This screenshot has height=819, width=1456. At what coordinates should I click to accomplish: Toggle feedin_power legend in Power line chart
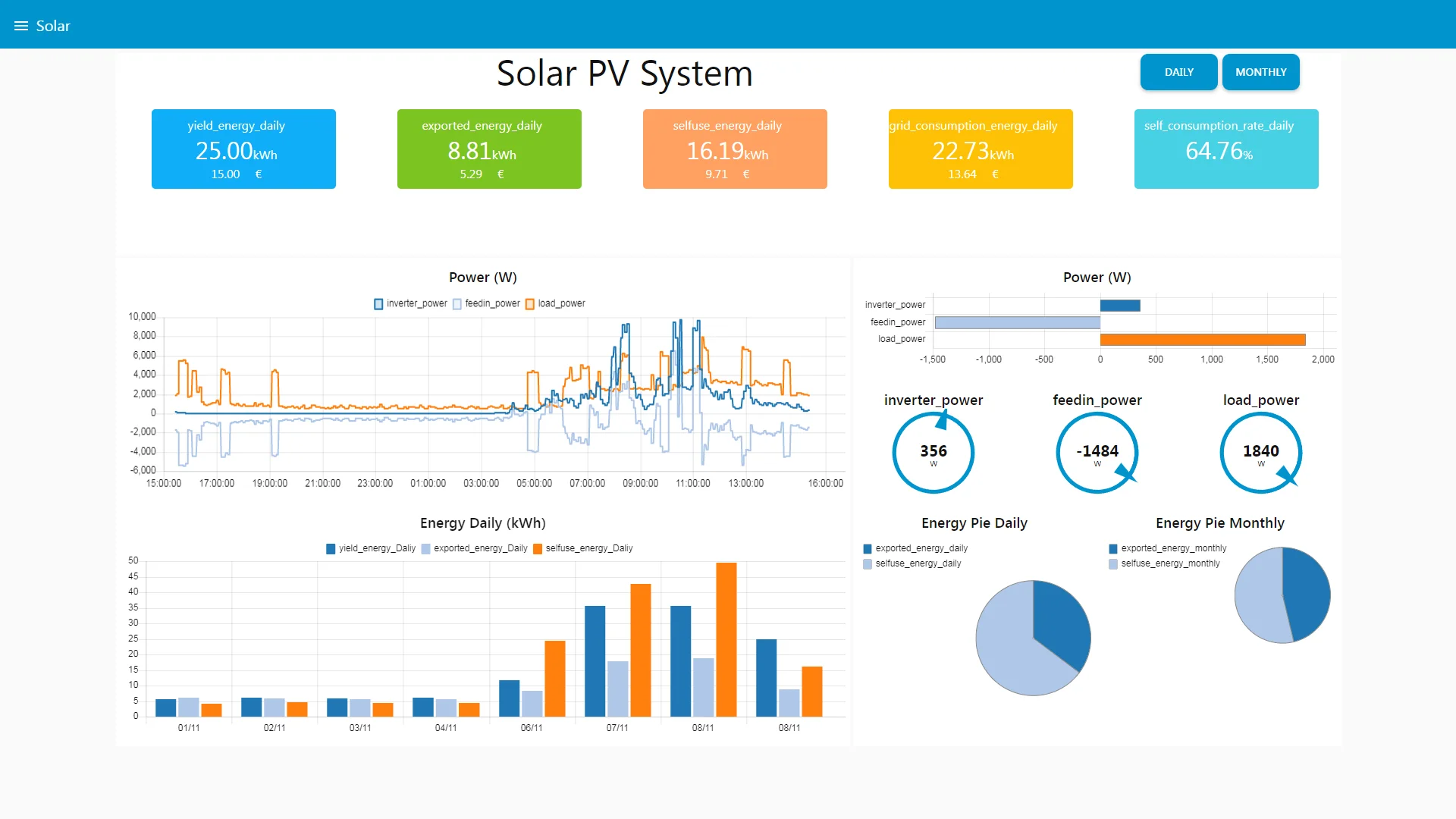click(486, 303)
